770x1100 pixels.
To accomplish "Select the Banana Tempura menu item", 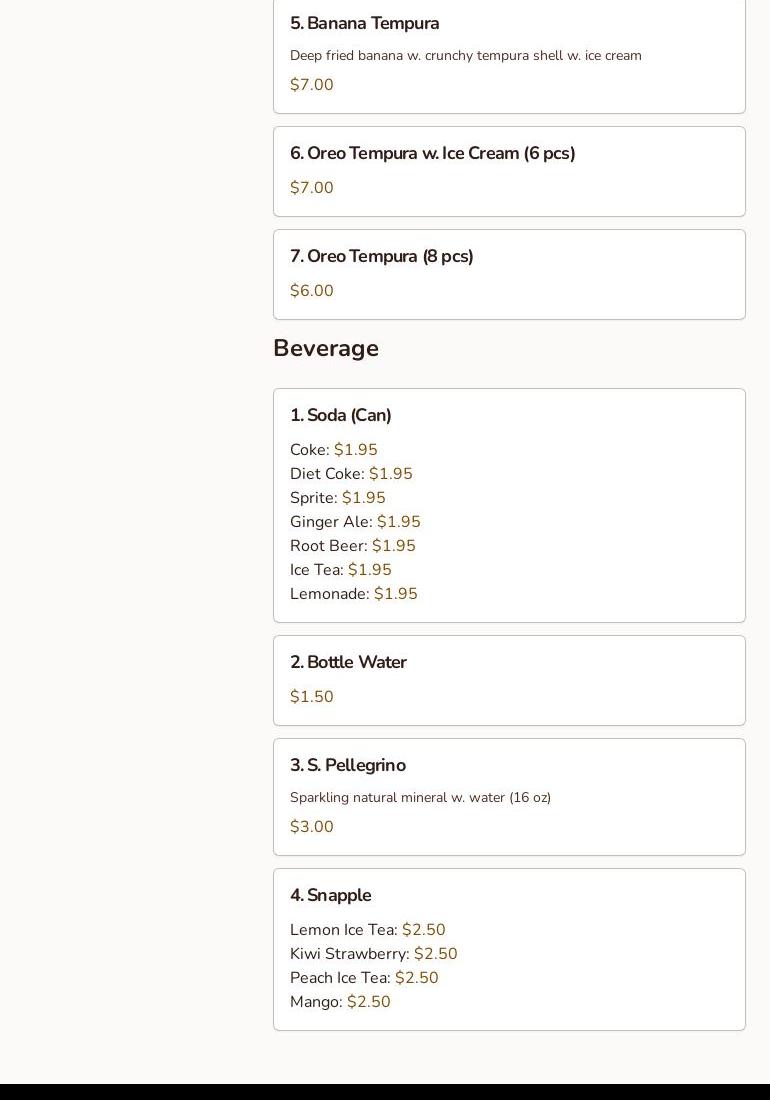I will tap(364, 23).
